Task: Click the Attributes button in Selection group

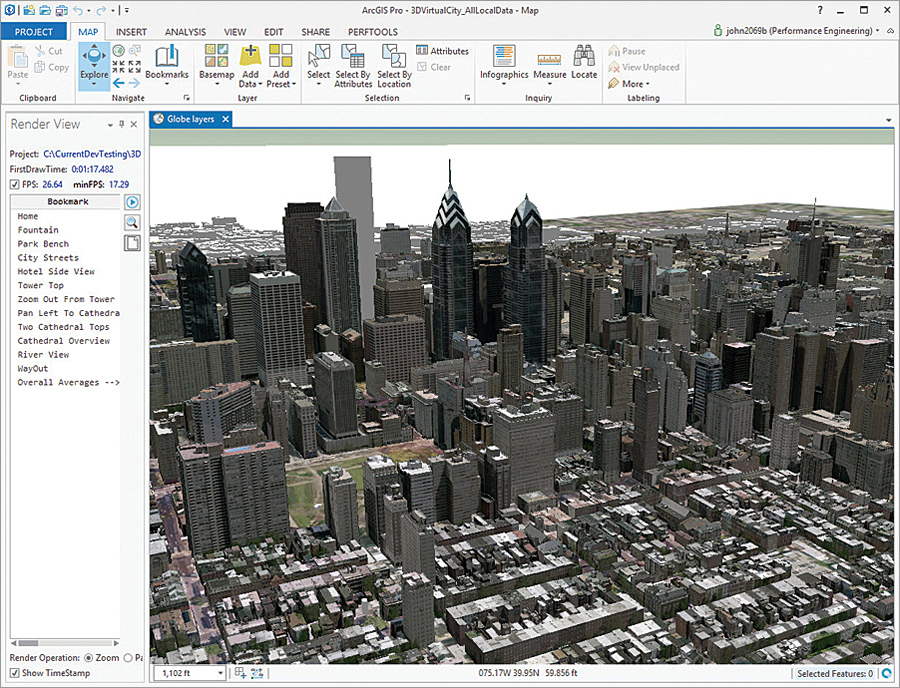Action: coord(442,51)
